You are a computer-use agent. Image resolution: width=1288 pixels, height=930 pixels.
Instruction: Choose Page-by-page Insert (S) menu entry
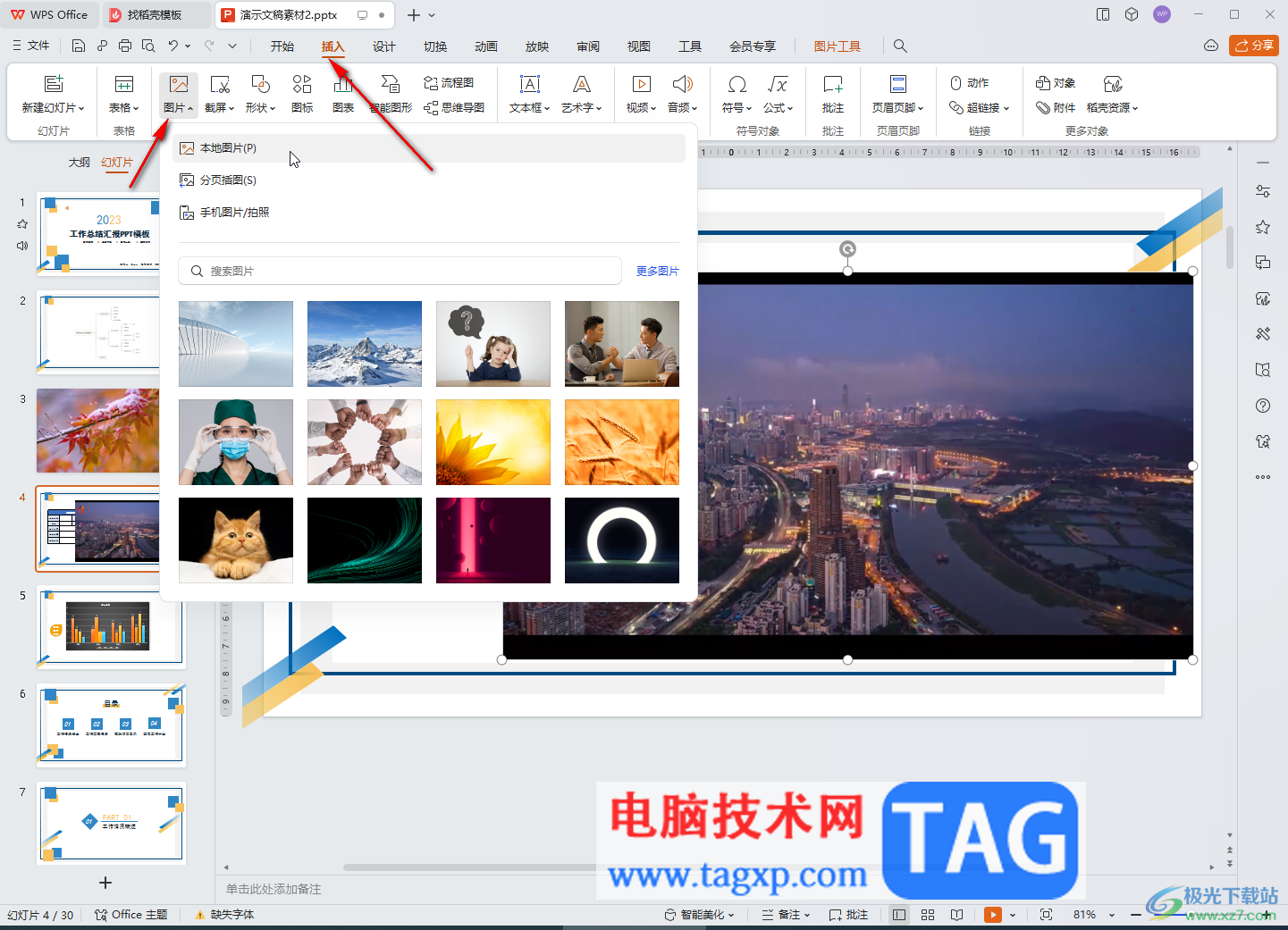[x=429, y=180]
